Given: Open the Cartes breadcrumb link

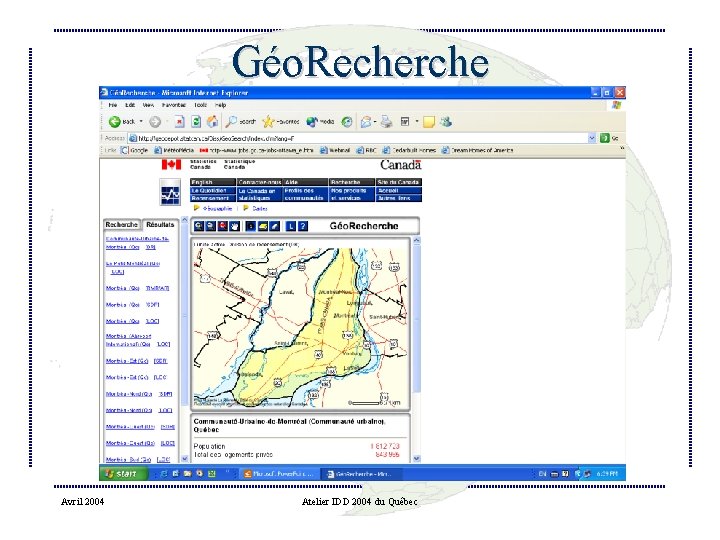Looking at the screenshot, I should [x=259, y=208].
